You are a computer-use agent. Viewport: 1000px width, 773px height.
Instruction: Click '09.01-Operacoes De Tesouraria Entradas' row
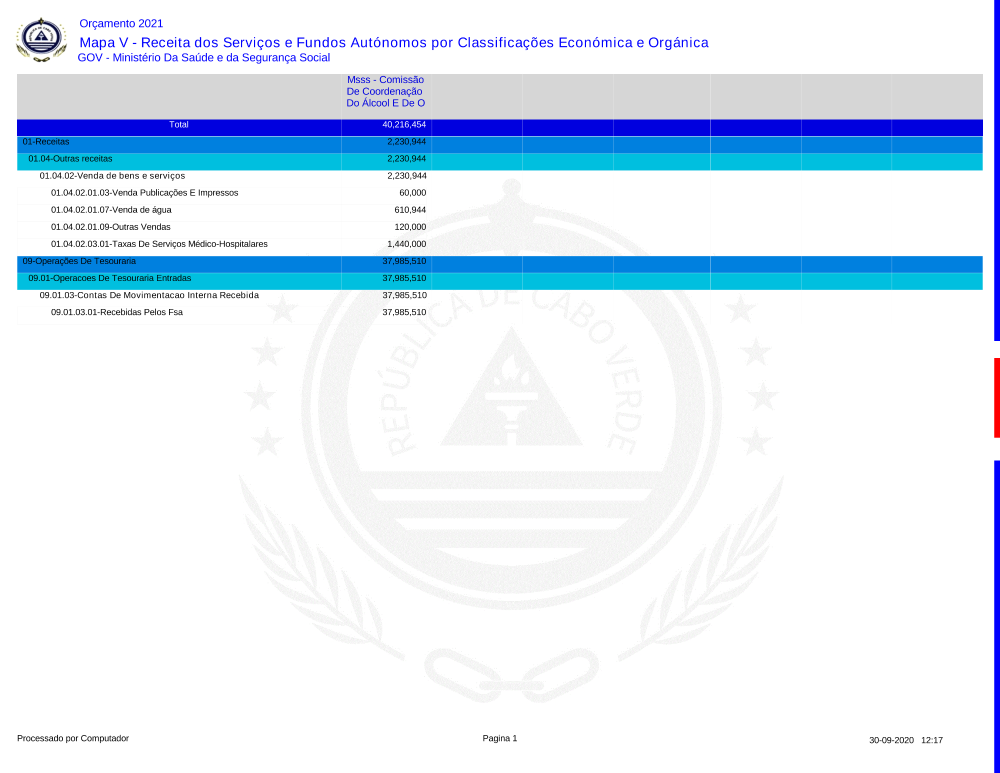click(x=109, y=278)
